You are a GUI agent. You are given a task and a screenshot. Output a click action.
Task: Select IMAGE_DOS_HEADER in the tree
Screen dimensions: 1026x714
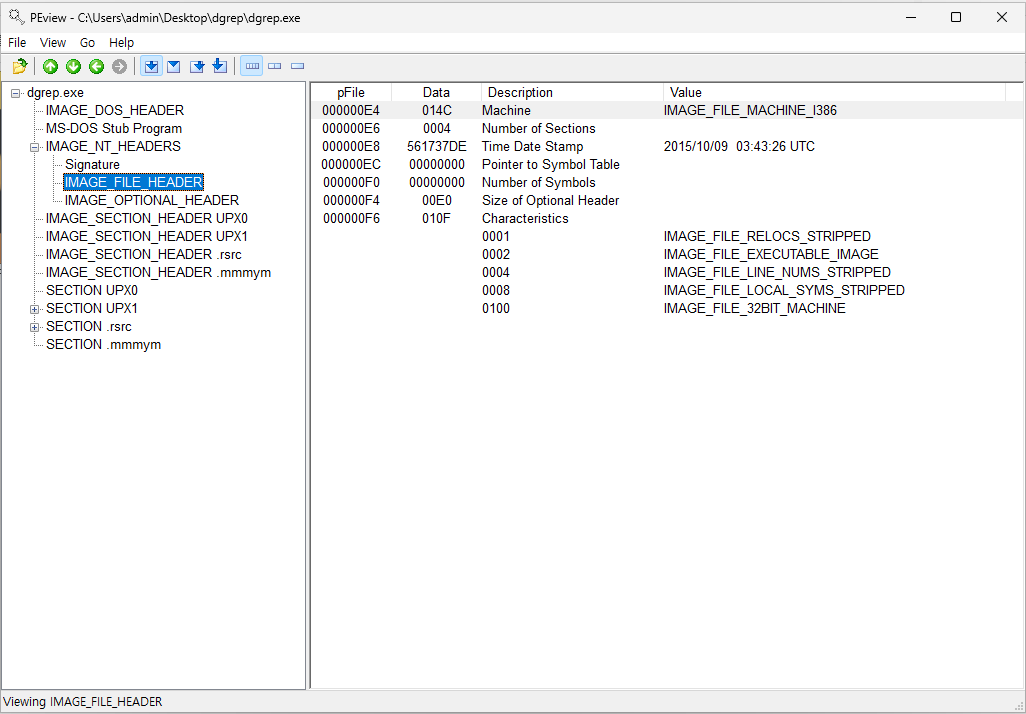tap(115, 111)
